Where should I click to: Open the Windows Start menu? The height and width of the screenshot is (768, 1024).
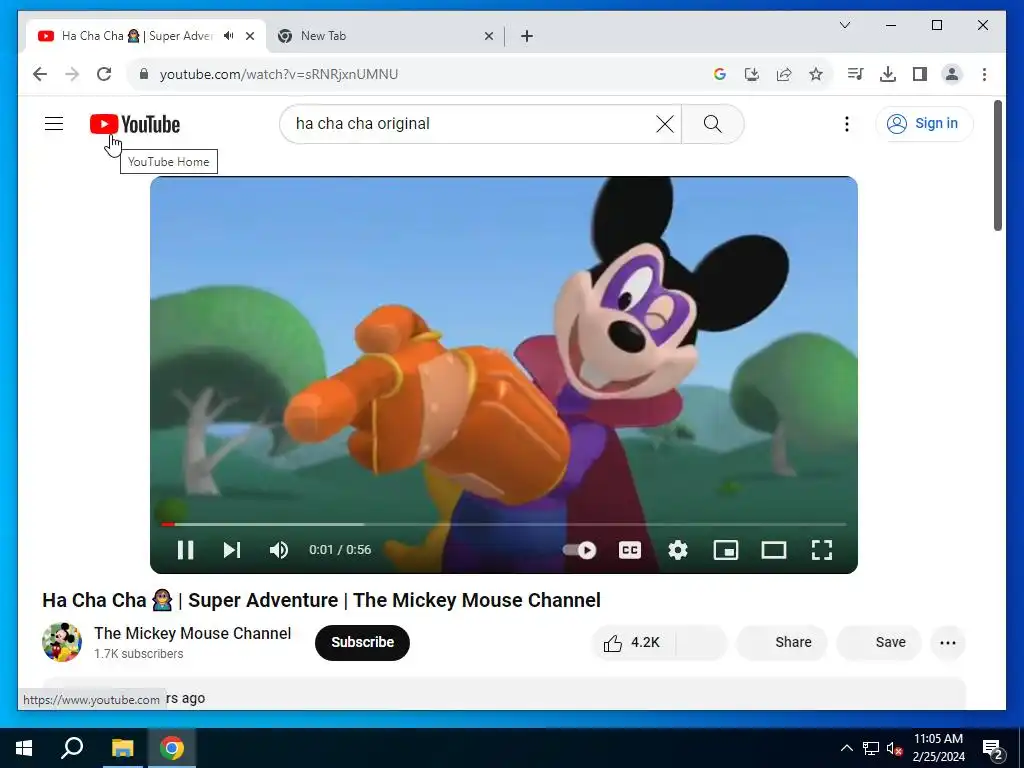[x=24, y=748]
